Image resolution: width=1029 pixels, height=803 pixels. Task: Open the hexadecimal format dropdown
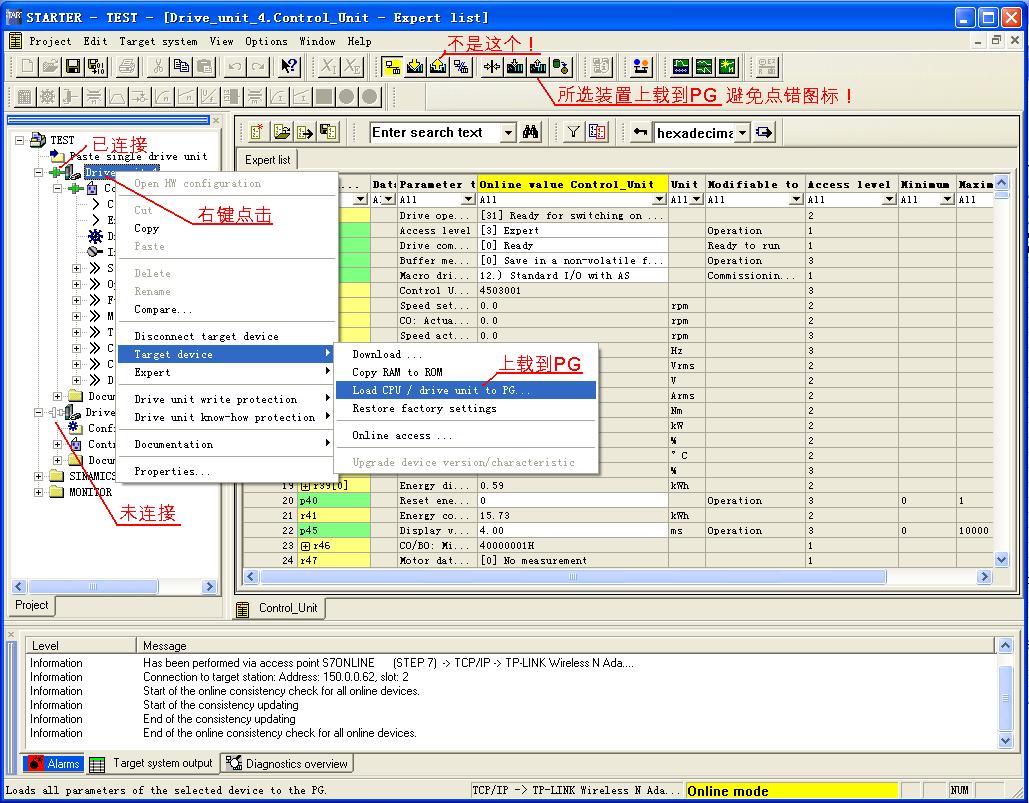click(742, 133)
